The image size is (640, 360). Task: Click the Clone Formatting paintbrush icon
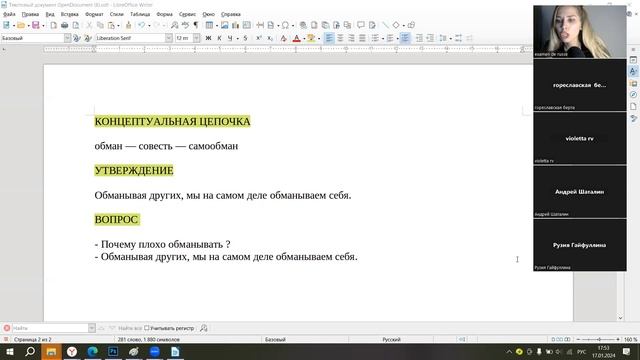click(x=129, y=25)
